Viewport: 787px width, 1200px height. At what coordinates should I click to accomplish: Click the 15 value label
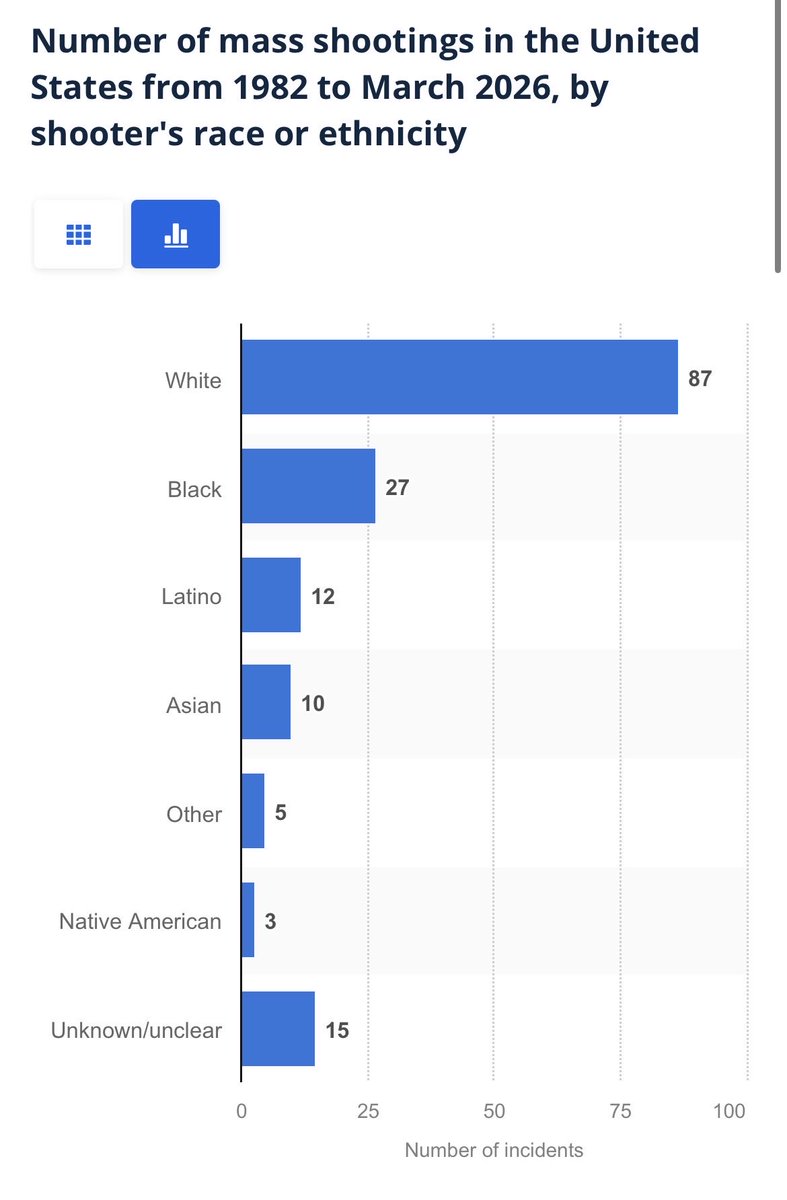[337, 1030]
